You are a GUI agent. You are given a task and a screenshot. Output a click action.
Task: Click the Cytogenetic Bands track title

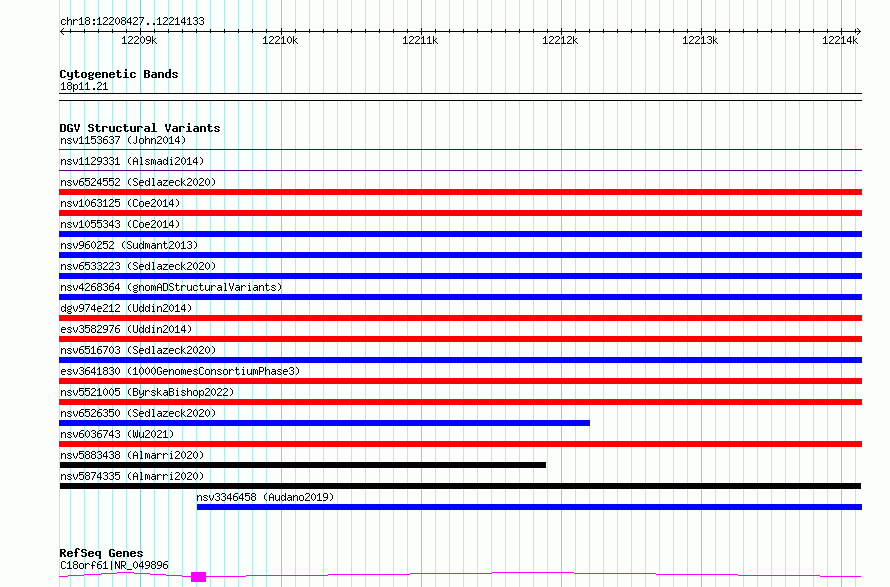click(119, 74)
